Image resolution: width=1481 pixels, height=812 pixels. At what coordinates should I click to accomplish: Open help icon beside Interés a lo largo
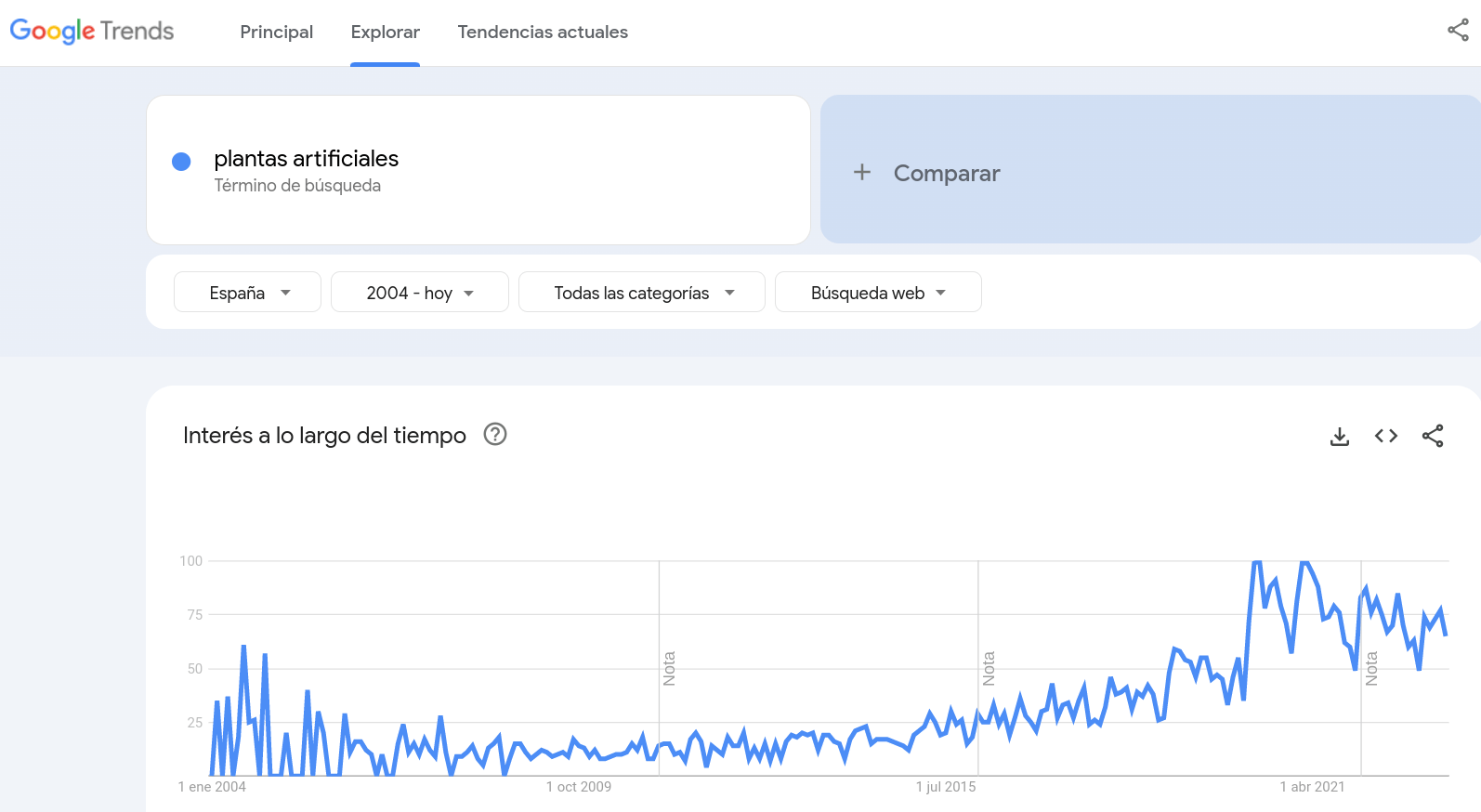point(495,434)
